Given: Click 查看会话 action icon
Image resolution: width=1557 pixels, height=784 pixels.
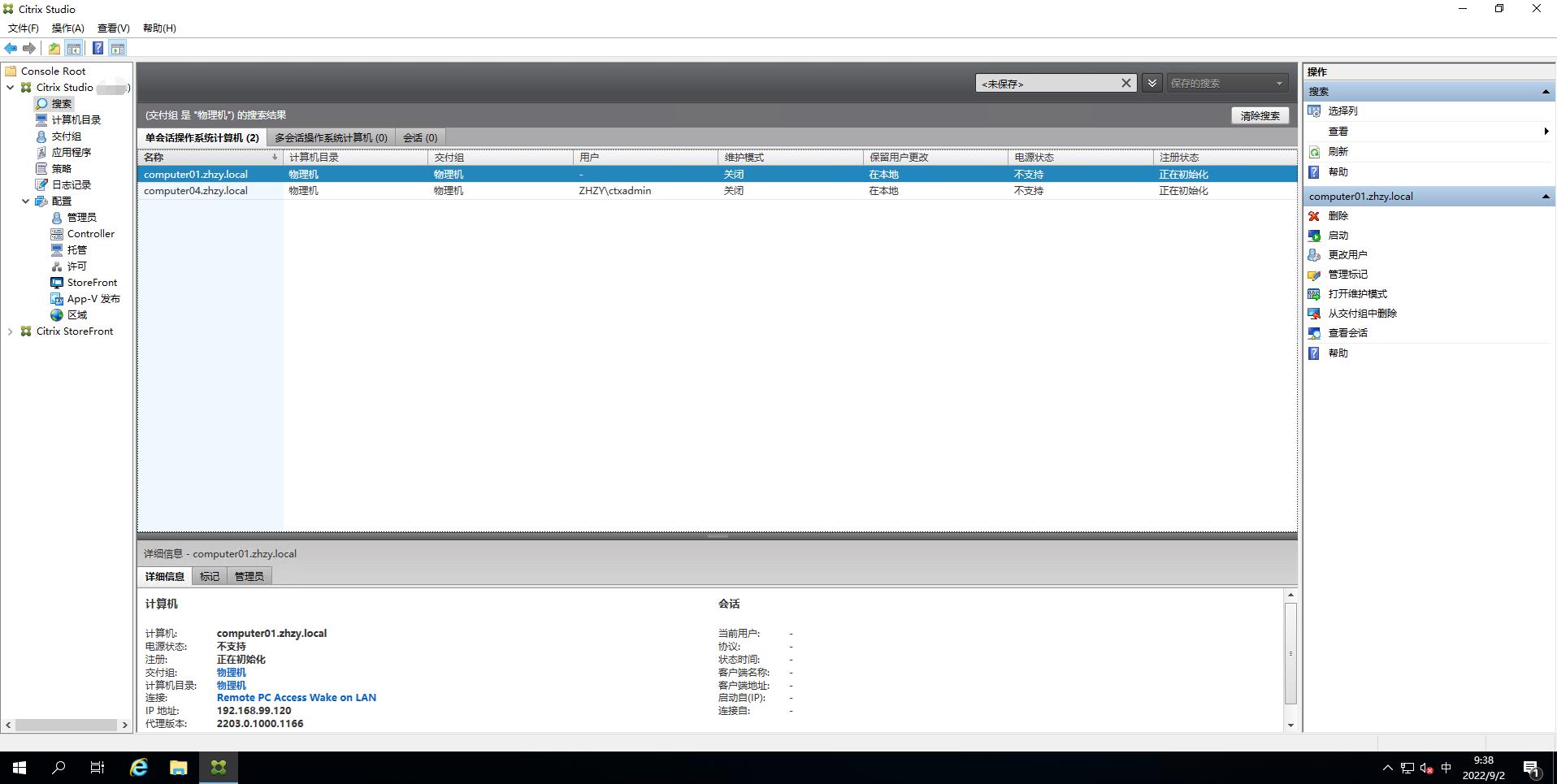Looking at the screenshot, I should 1314,332.
